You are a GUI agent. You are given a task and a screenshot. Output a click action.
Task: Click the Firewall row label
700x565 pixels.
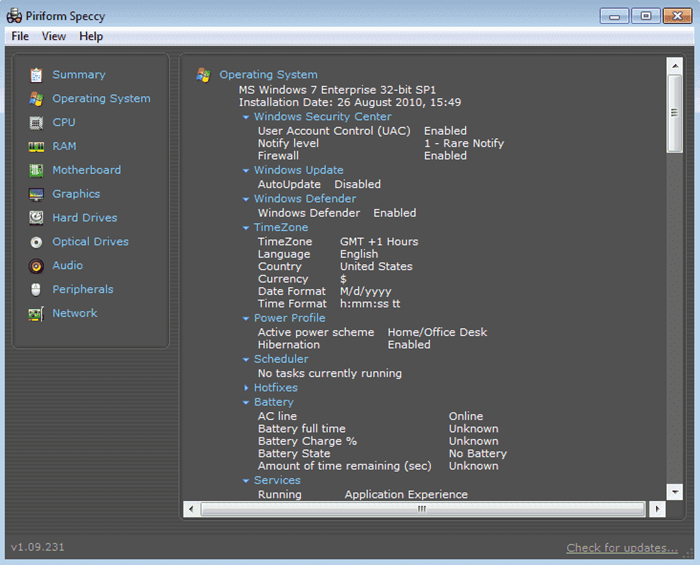[278, 156]
